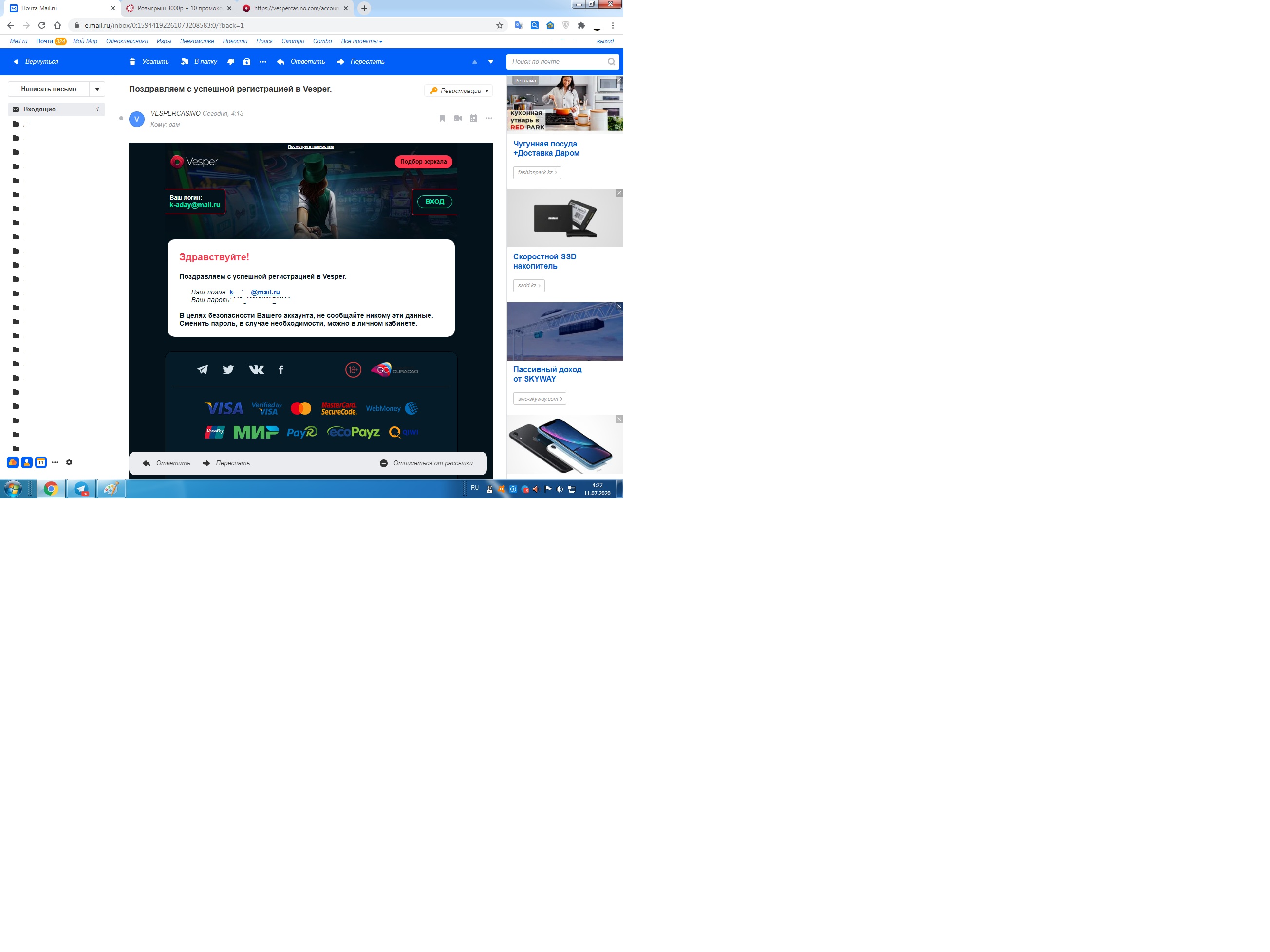
Task: Click the trash Delete icon in toolbar
Action: [132, 62]
